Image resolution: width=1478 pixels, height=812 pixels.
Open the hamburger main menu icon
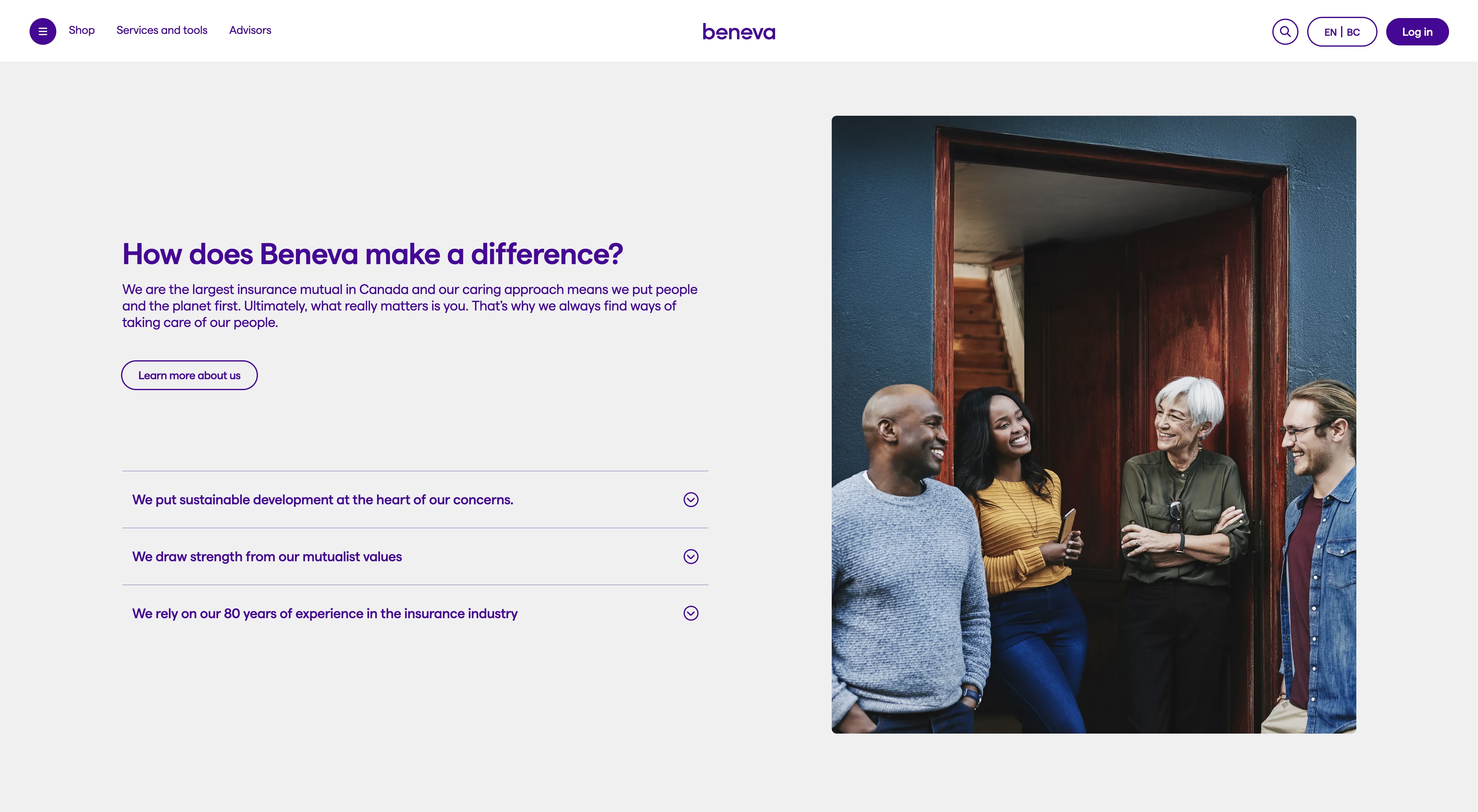[x=42, y=31]
